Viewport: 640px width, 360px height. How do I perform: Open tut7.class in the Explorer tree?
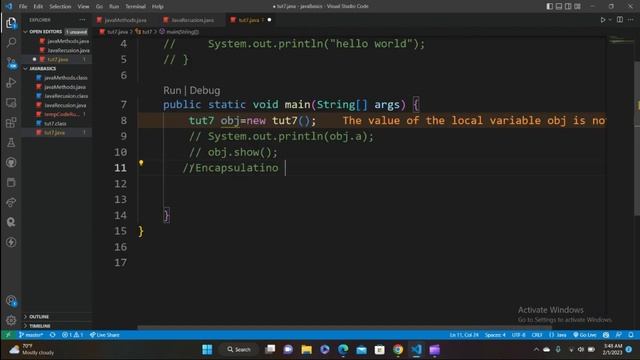55,123
